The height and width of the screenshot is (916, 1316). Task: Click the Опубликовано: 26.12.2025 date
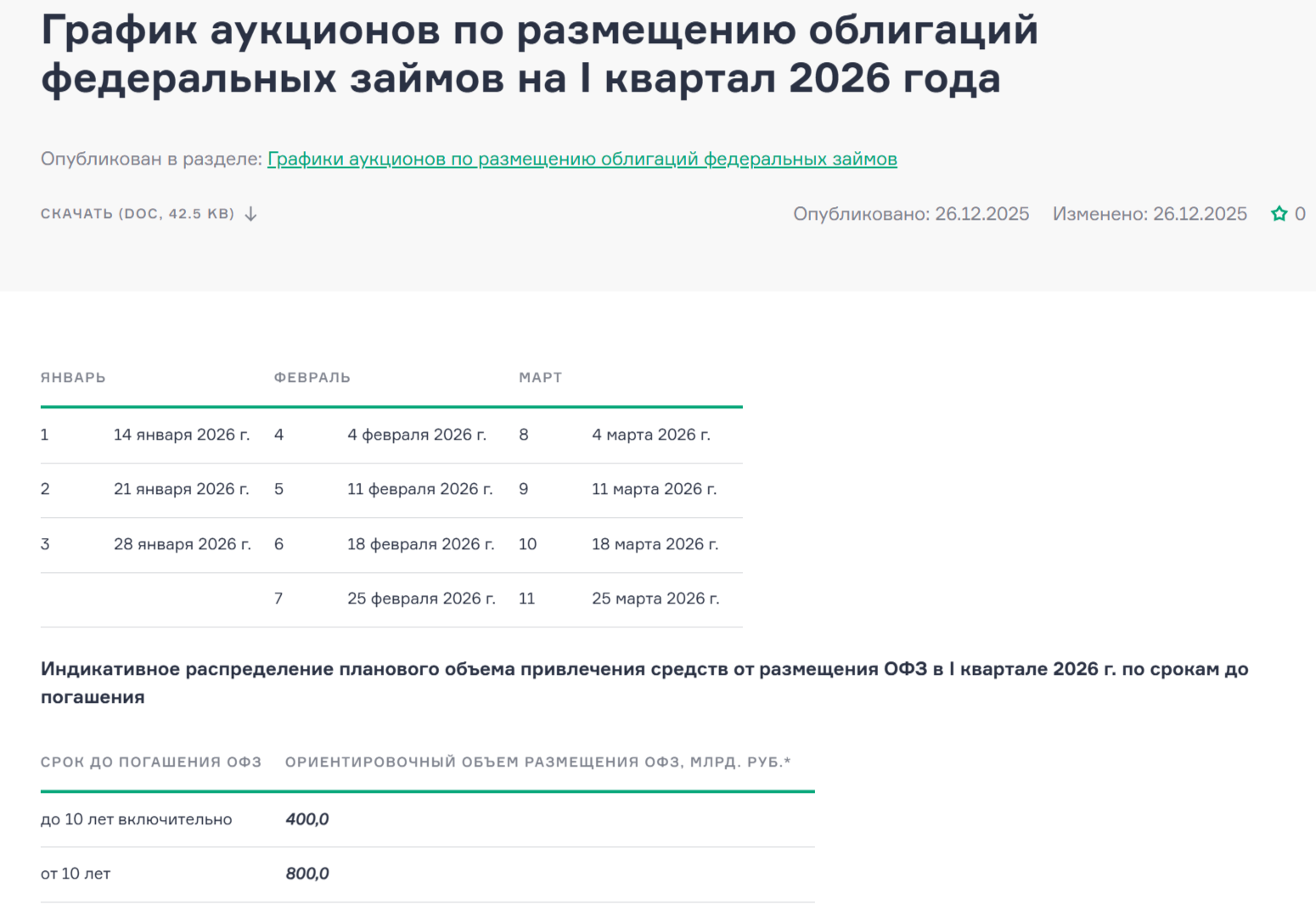[911, 214]
